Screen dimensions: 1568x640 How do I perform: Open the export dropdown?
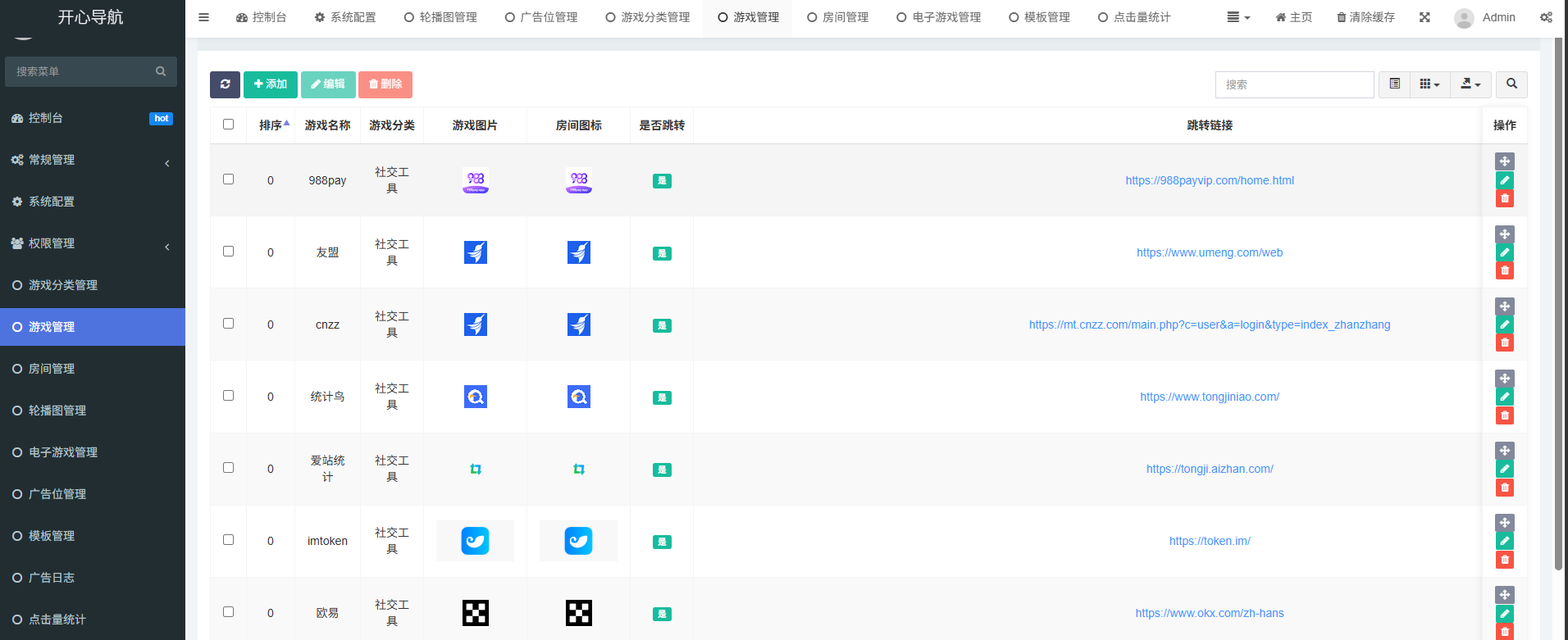point(1470,84)
